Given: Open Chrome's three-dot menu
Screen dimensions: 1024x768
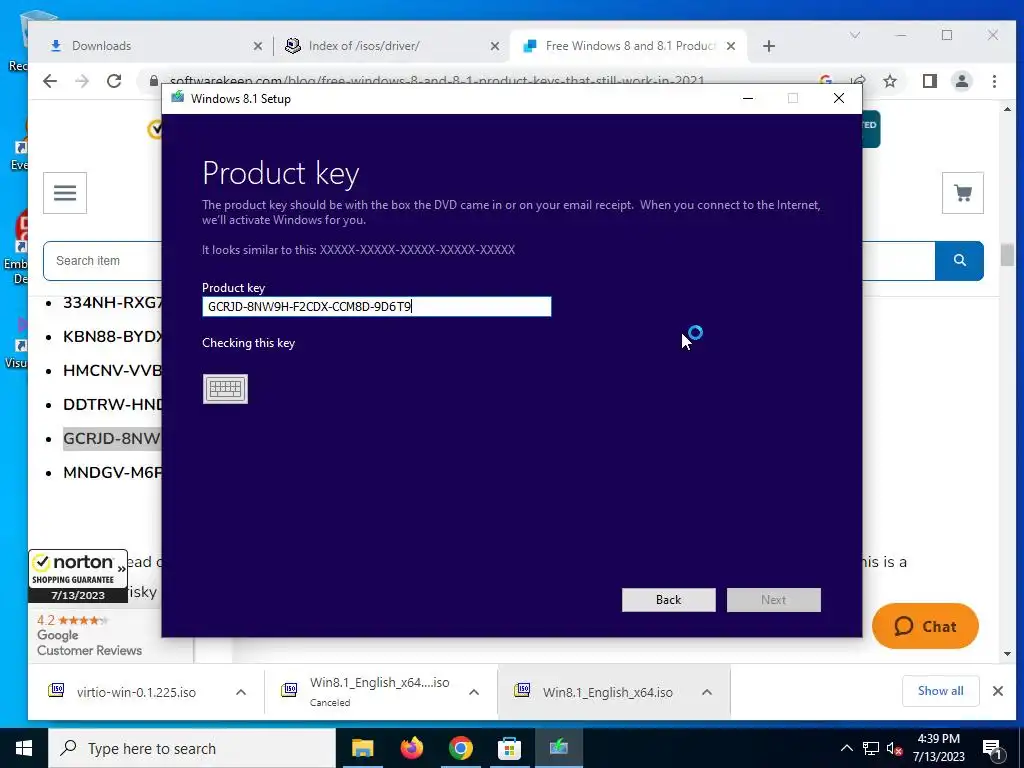Looking at the screenshot, I should tap(994, 81).
